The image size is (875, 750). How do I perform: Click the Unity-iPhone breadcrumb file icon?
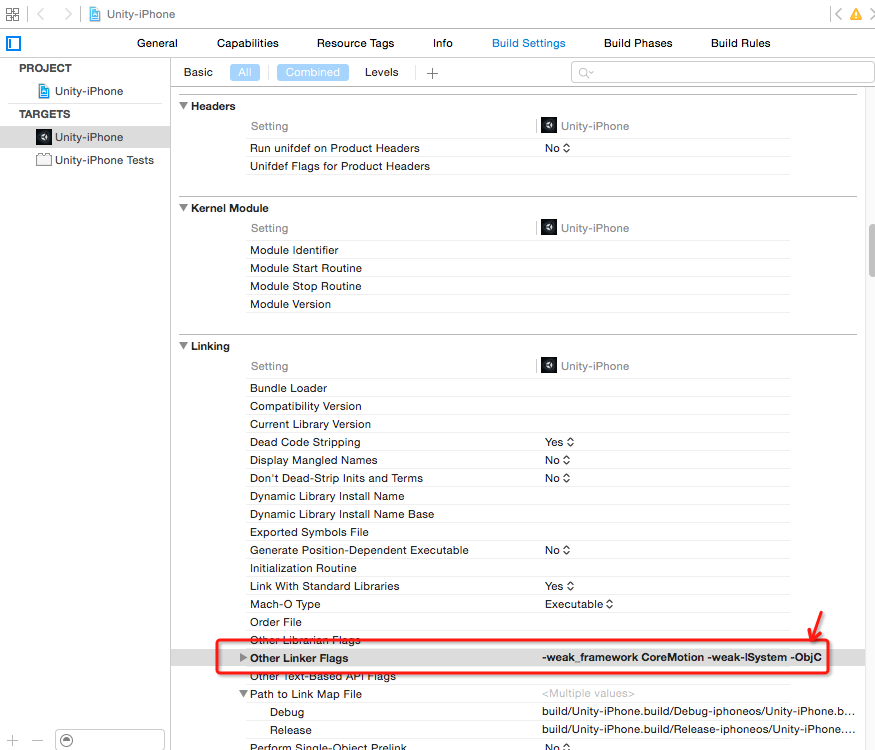(x=95, y=14)
